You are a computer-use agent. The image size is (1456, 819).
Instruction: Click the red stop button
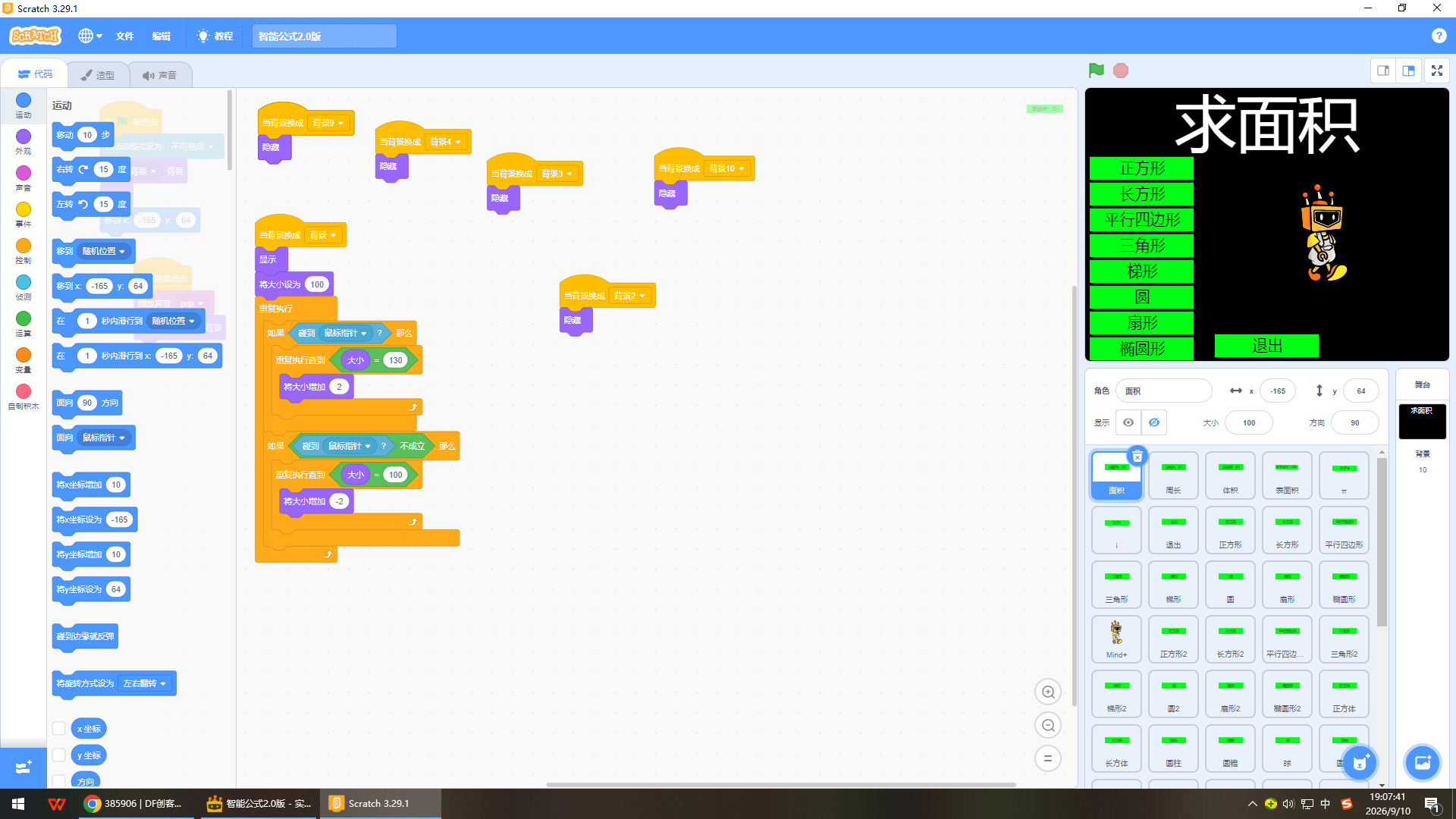pyautogui.click(x=1121, y=71)
